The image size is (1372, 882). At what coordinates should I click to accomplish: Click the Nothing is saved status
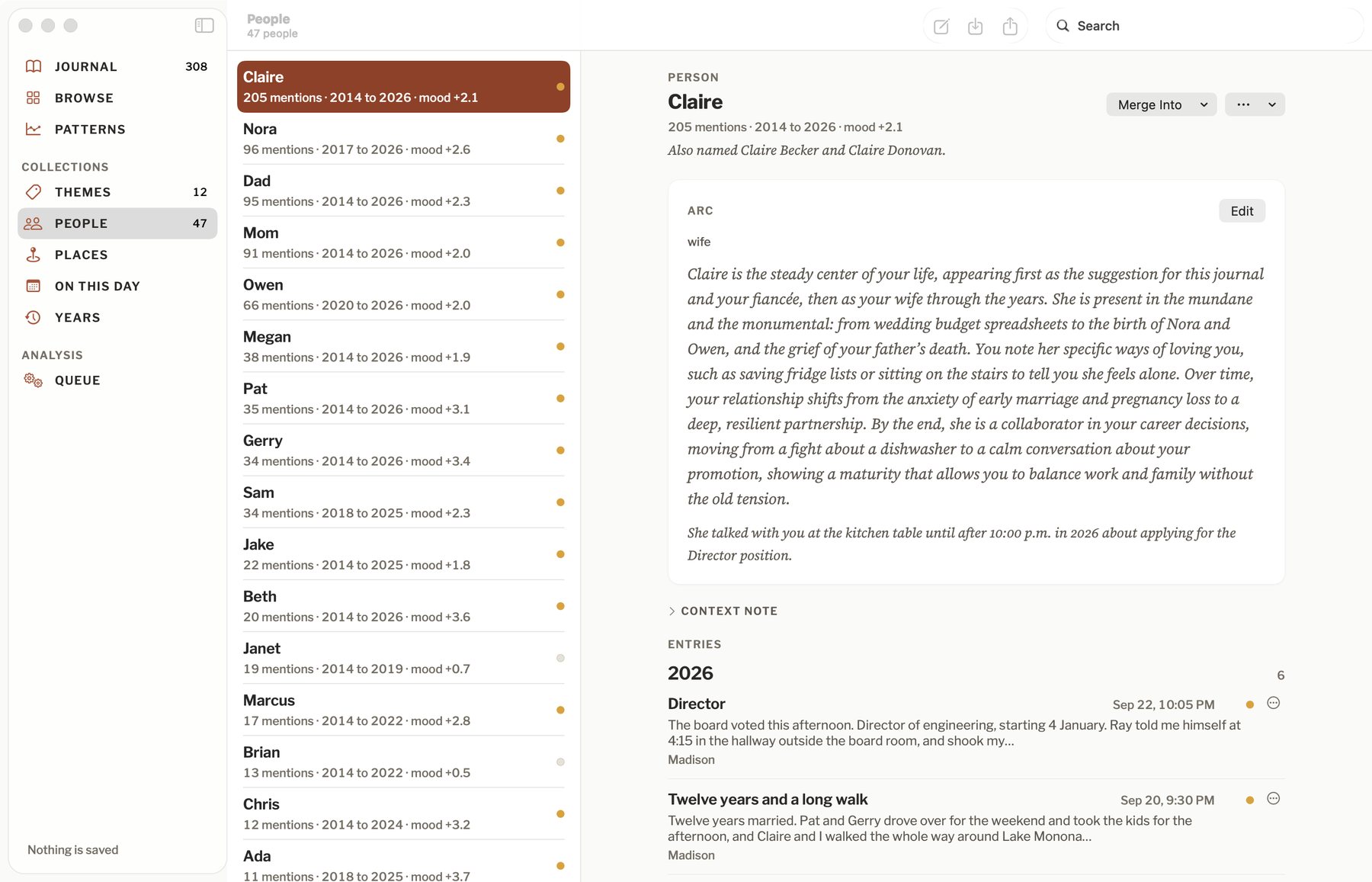coord(72,850)
